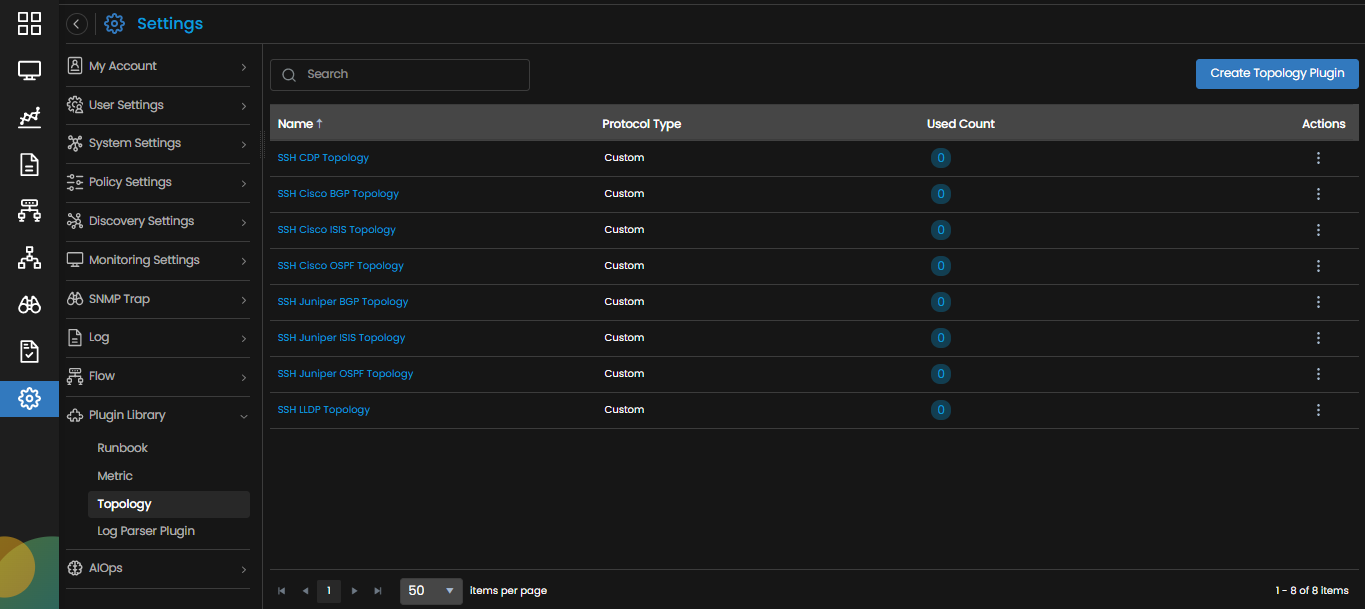
Task: Open actions menu for SSH LLDP Topology
Action: point(1318,410)
